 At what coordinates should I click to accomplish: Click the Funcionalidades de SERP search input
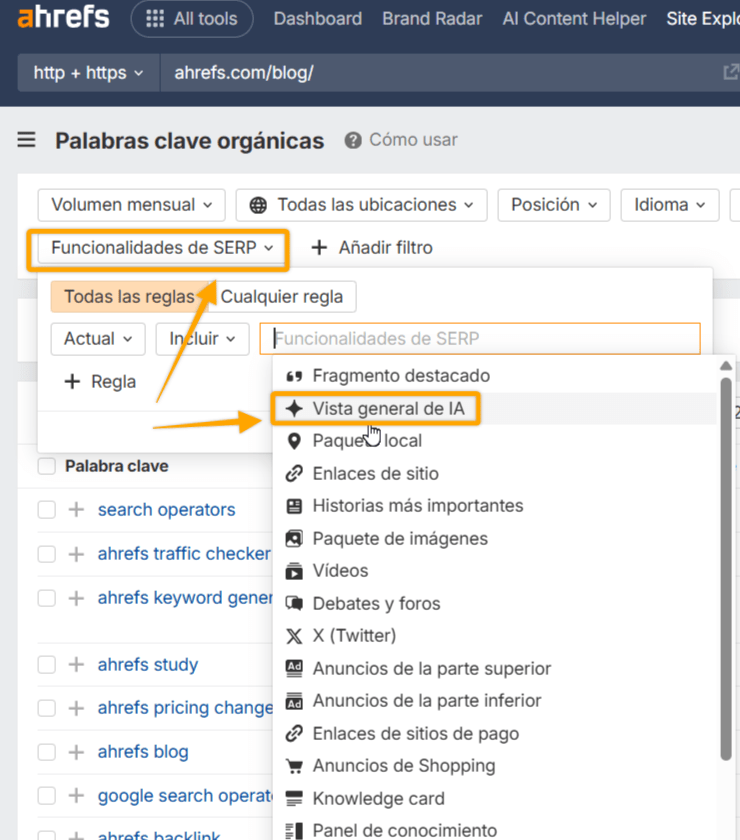point(480,339)
